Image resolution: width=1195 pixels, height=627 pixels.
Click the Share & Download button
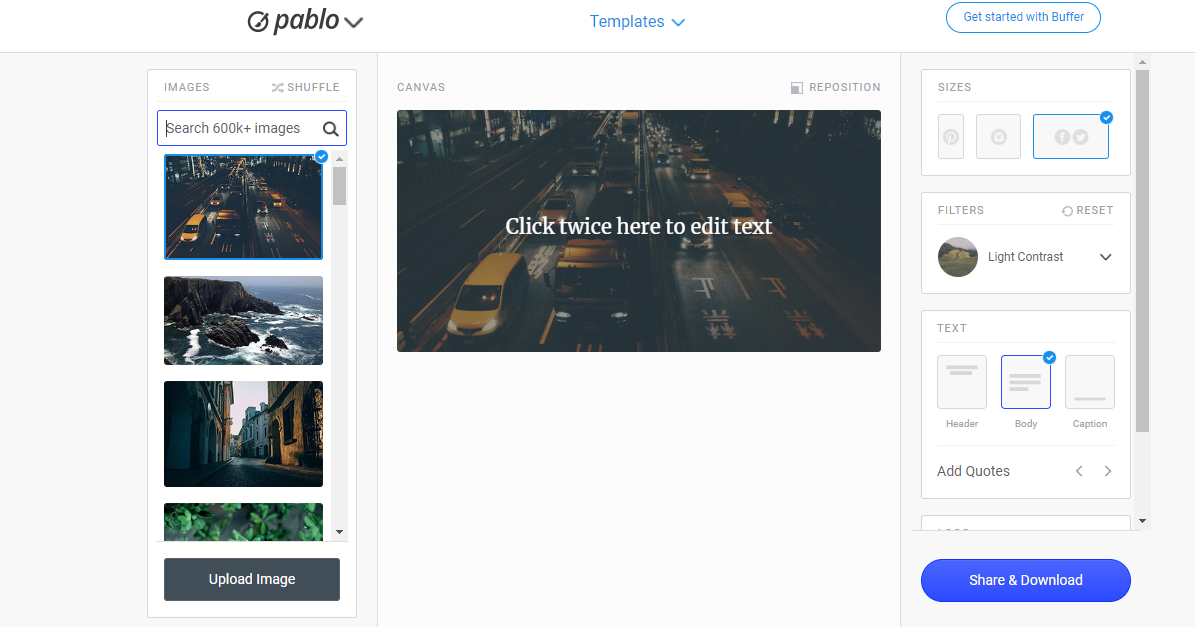point(1025,580)
